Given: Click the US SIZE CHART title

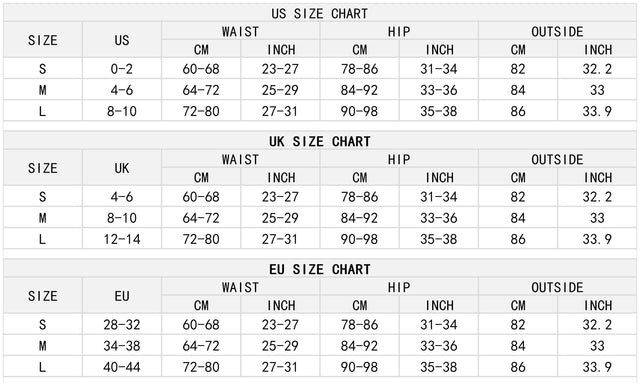Looking at the screenshot, I should (x=320, y=13).
